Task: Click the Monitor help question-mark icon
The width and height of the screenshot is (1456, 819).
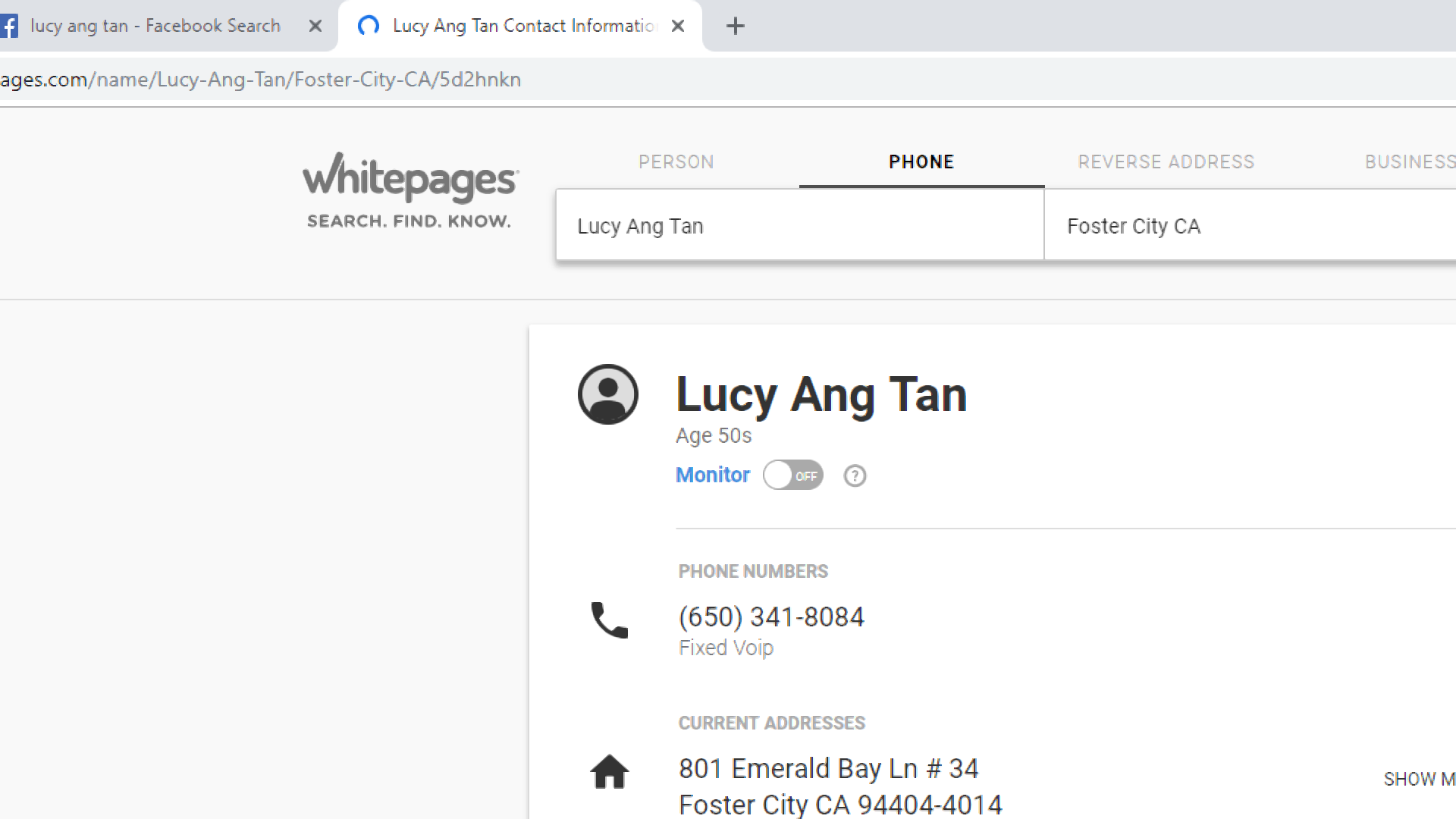Action: pos(855,475)
